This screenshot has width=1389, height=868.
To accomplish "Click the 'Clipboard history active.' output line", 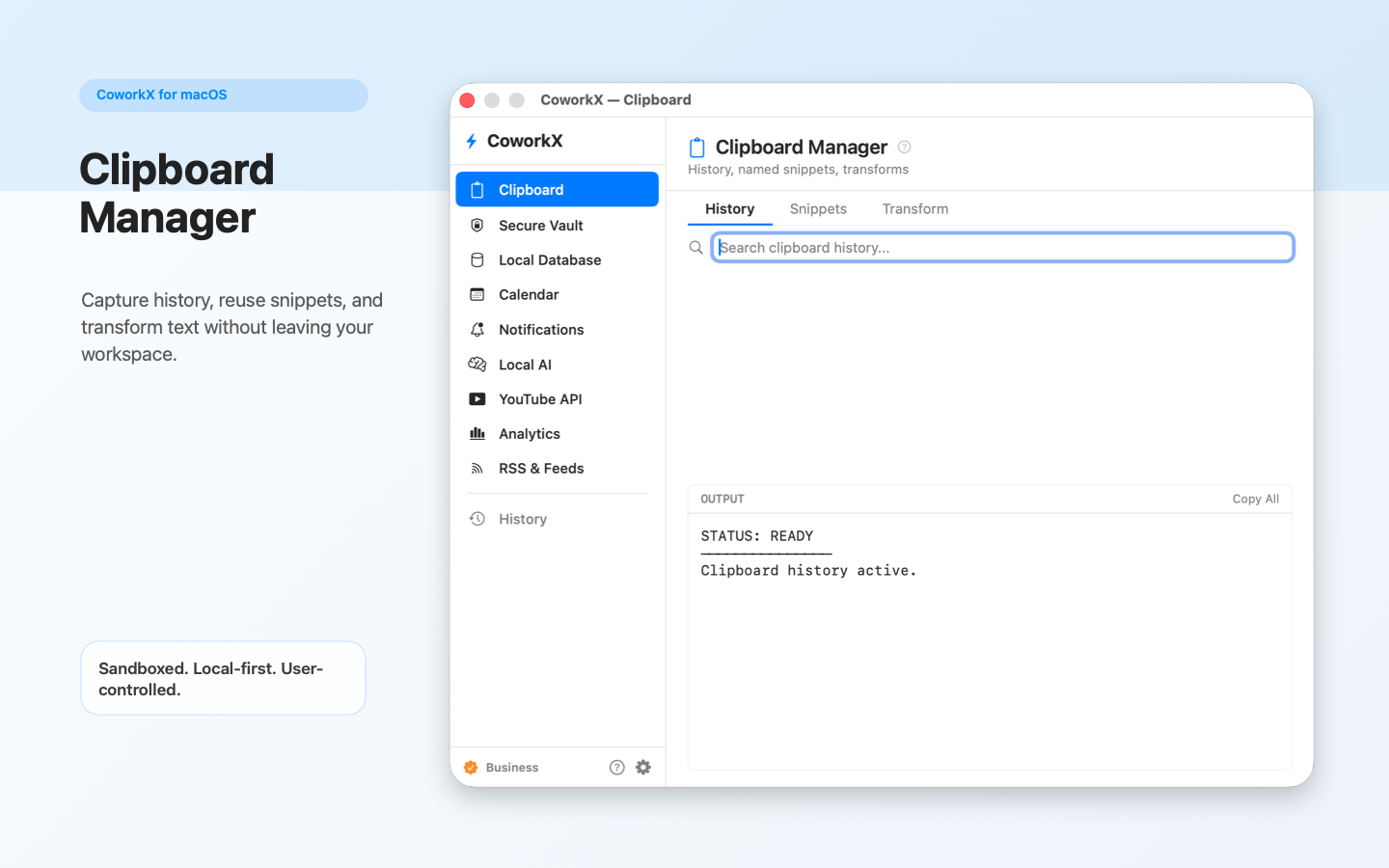I will pos(808,571).
